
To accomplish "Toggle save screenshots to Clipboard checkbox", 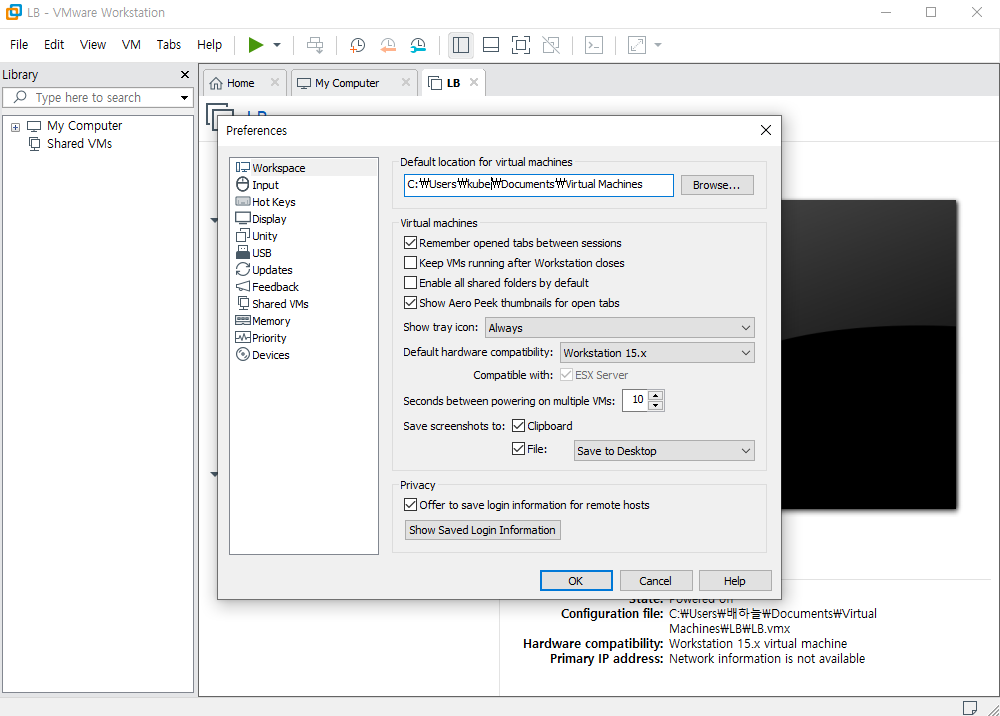I will tap(518, 426).
